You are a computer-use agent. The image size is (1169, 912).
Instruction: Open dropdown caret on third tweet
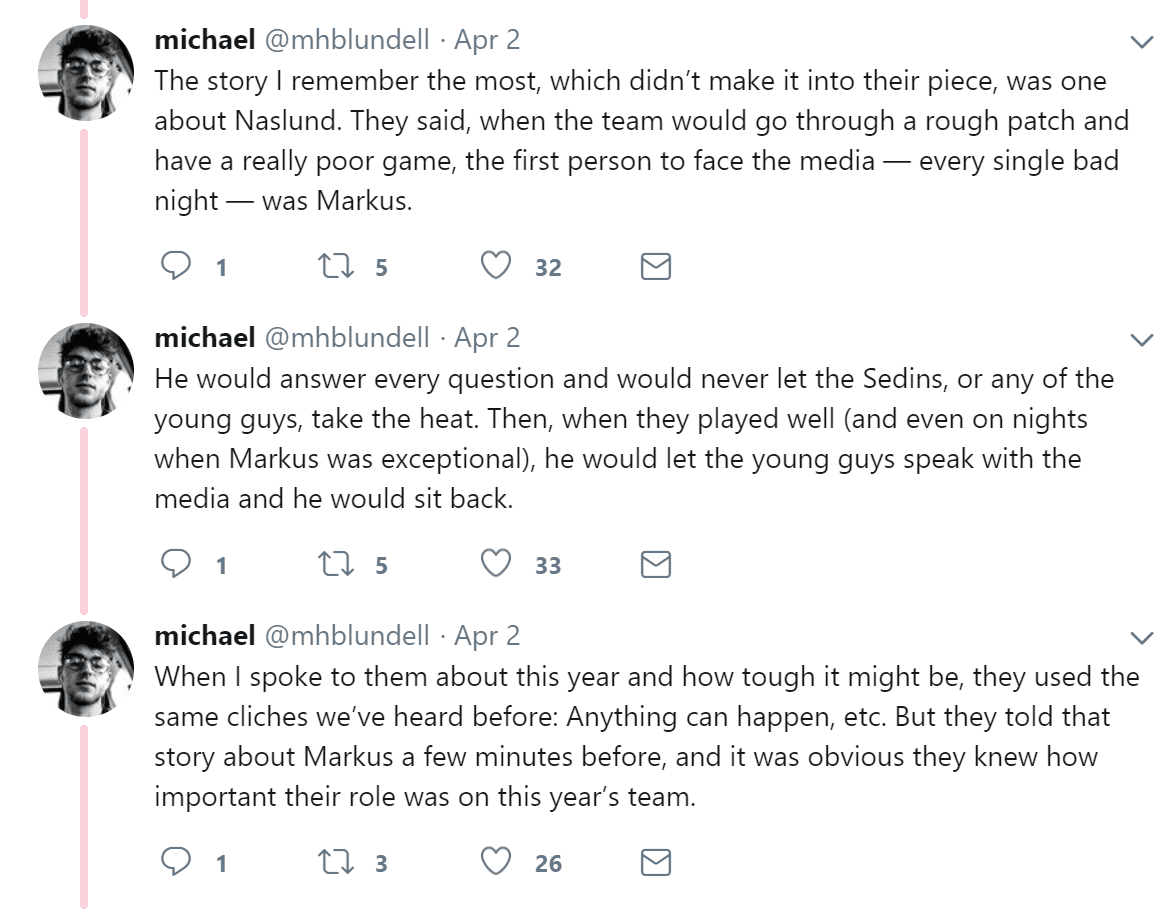(1140, 637)
